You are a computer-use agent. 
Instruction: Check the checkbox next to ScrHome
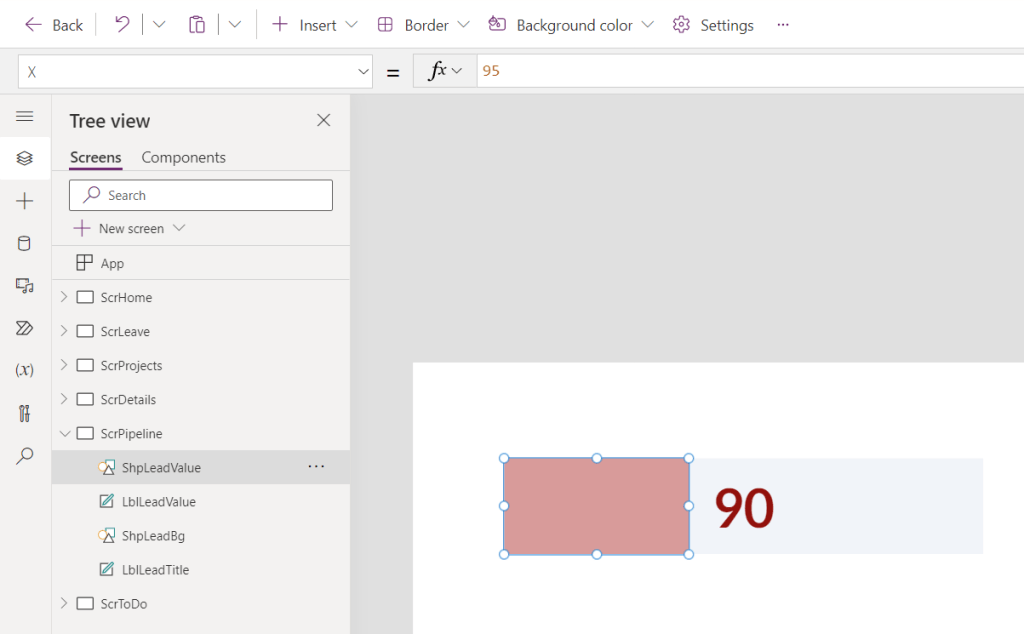[x=84, y=297]
